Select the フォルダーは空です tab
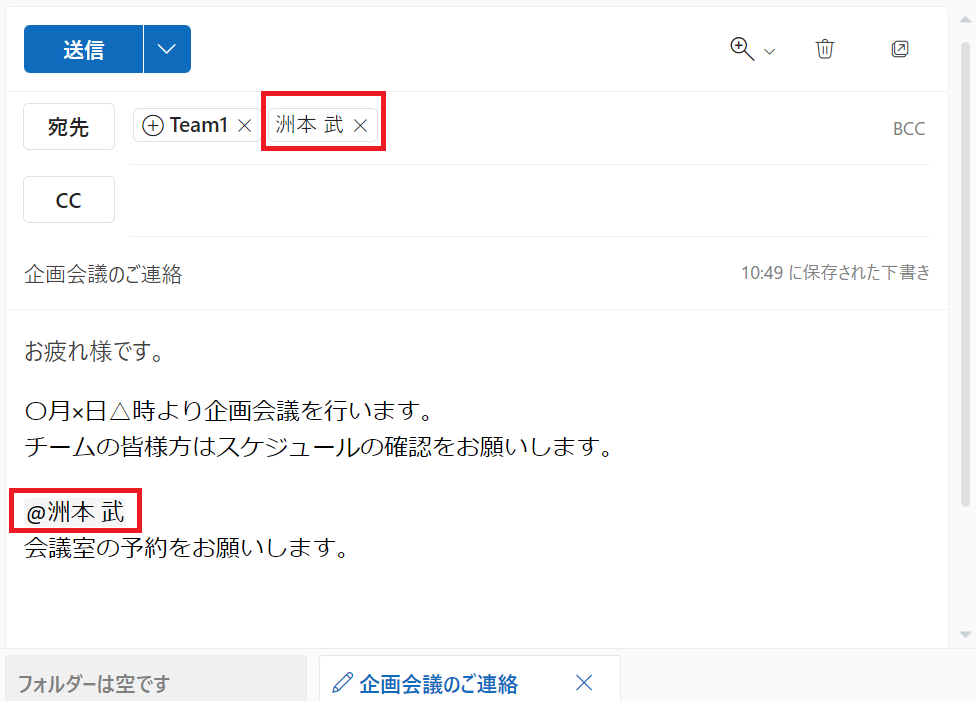Viewport: 976px width, 701px height. click(156, 679)
